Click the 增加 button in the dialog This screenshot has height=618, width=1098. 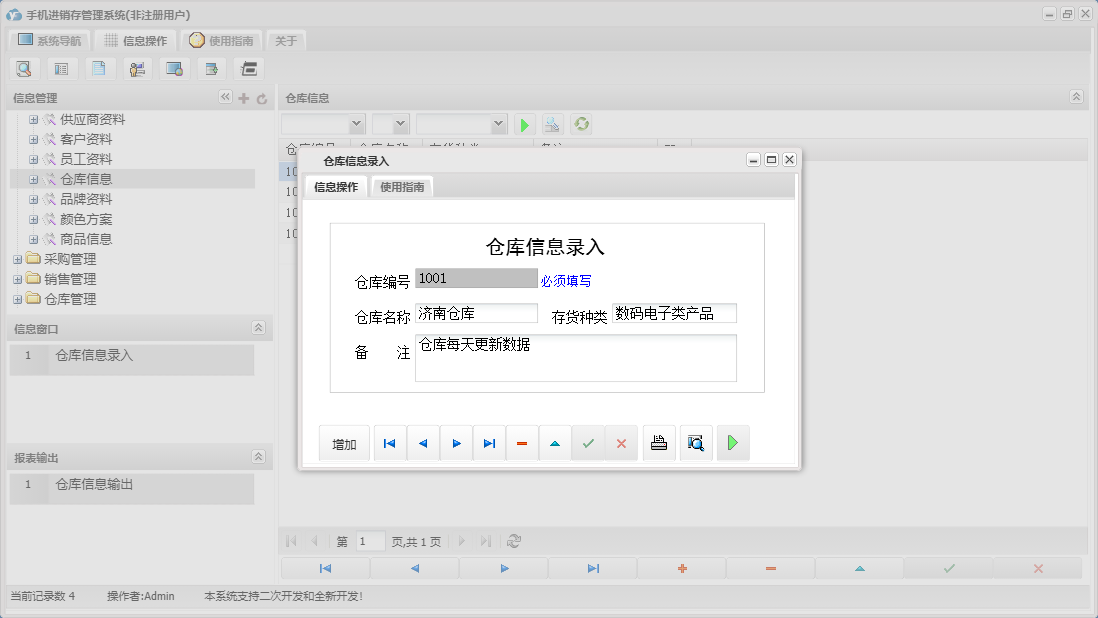tap(343, 442)
